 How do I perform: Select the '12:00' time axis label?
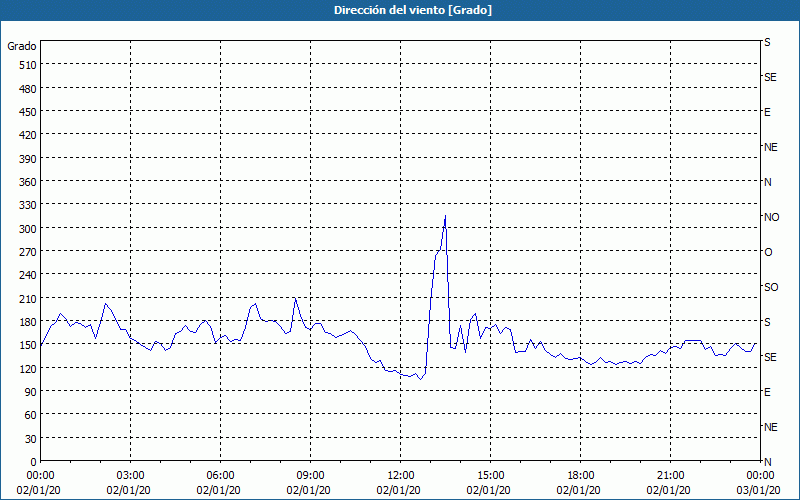pos(401,476)
